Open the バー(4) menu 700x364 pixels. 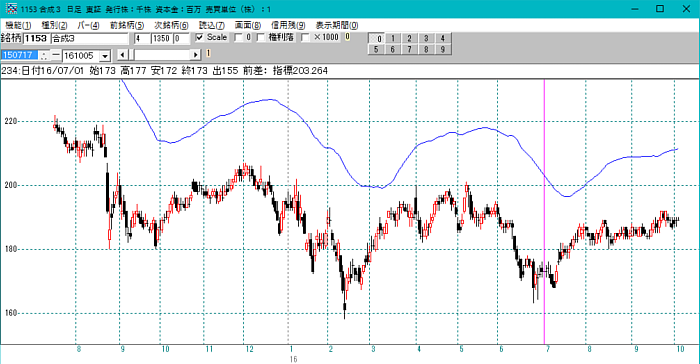tap(88, 25)
